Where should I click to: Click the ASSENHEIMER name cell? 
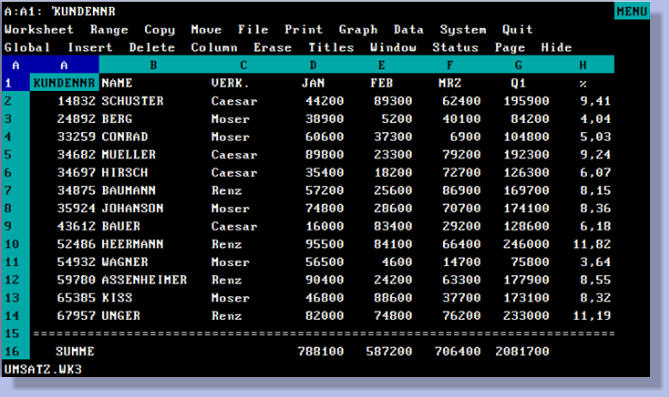coord(144,280)
